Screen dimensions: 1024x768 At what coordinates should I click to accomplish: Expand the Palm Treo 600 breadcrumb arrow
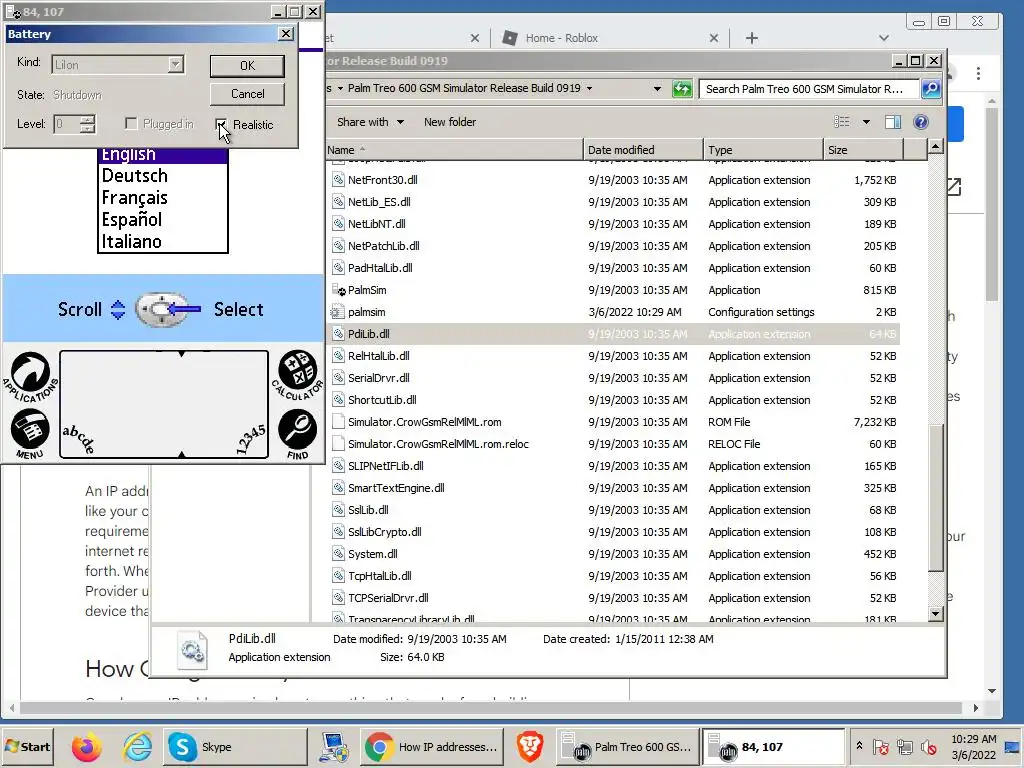[x=589, y=88]
